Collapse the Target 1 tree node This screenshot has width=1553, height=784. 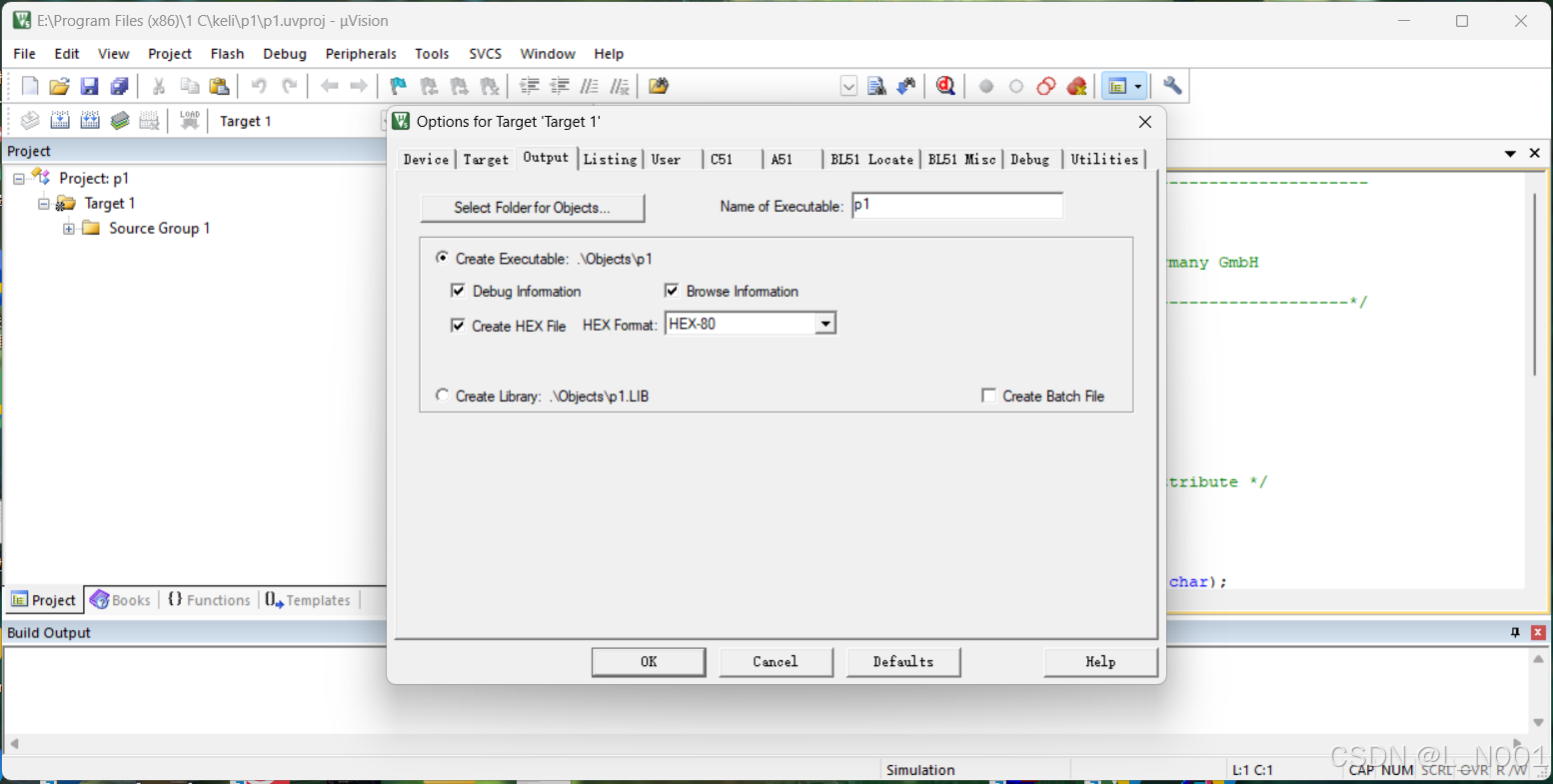pos(43,203)
